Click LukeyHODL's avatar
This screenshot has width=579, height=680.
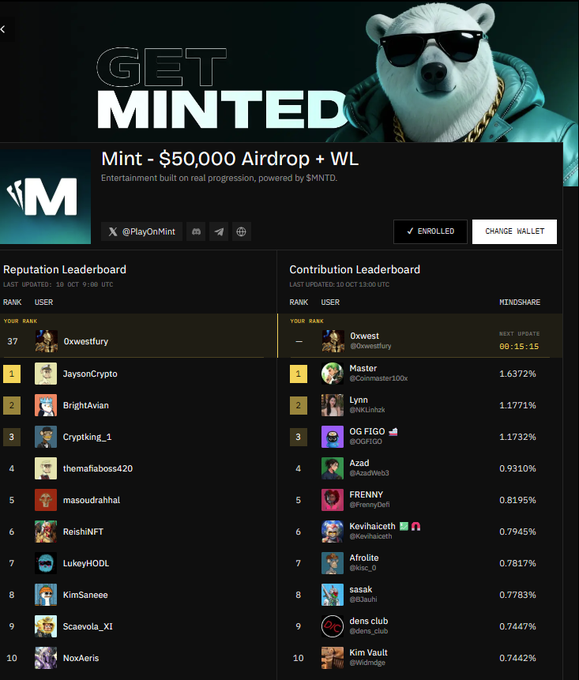[46, 563]
